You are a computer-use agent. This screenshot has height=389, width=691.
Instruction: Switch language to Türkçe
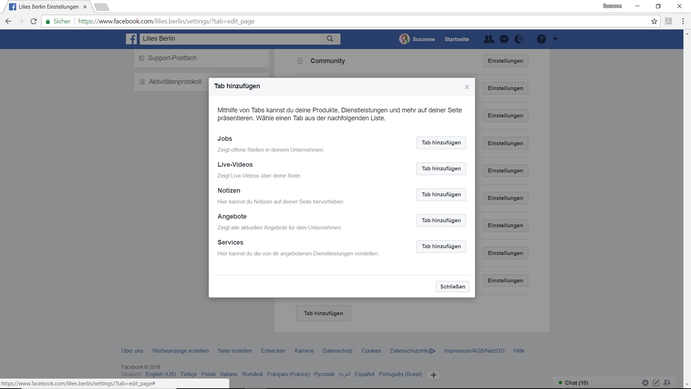point(189,374)
